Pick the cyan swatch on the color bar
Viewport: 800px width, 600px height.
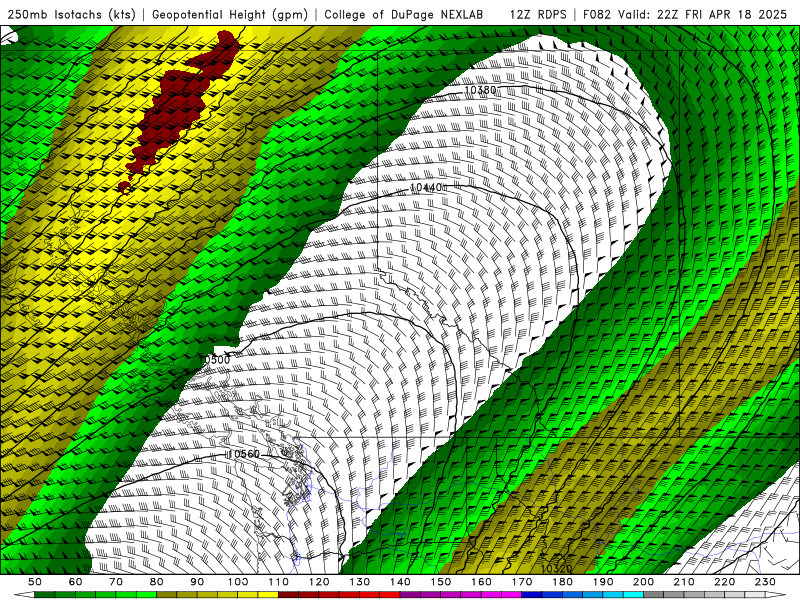(x=633, y=595)
